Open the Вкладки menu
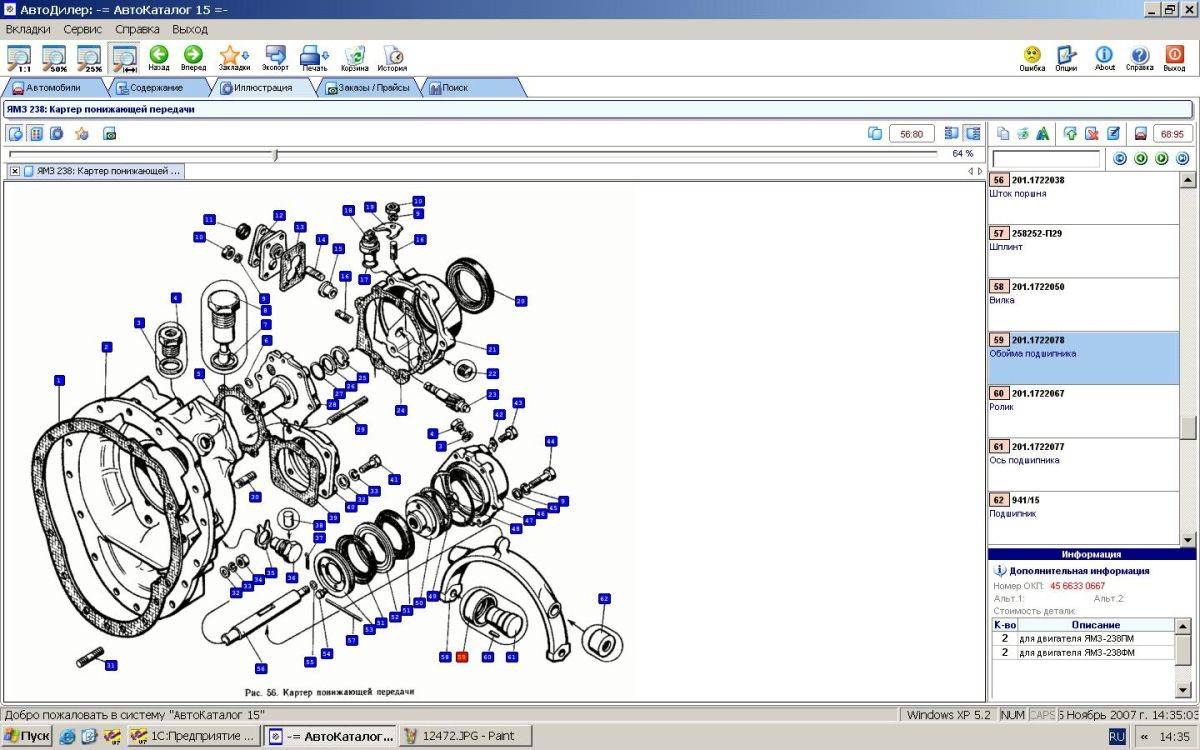 [x=28, y=29]
